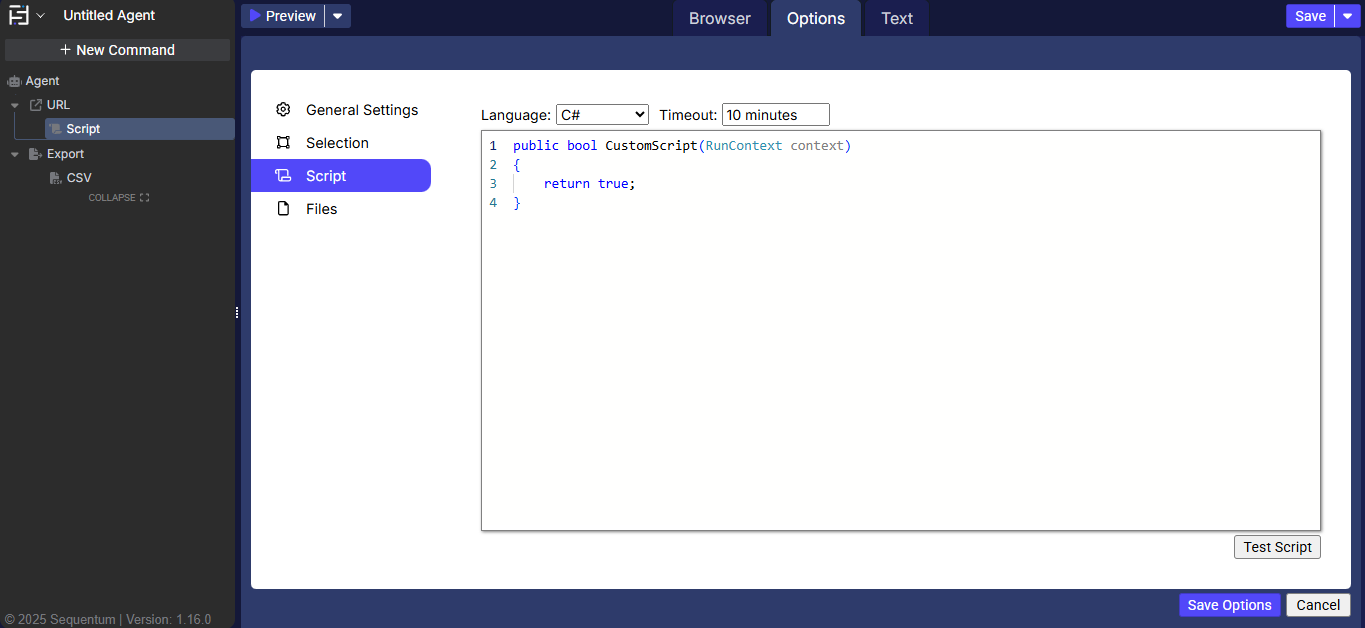Click the Selection bounding-box icon
1365x628 pixels.
click(x=284, y=143)
